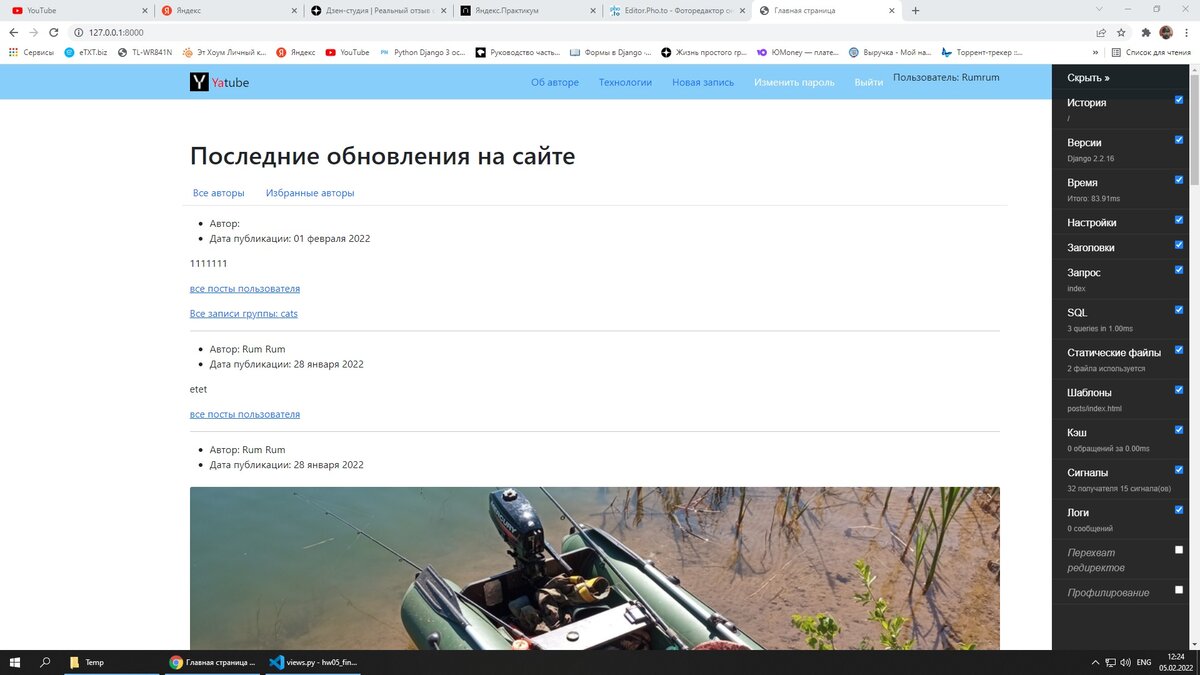Screen dimensions: 1200x675
Task: Click the Yatube logo icon
Action: point(199,82)
